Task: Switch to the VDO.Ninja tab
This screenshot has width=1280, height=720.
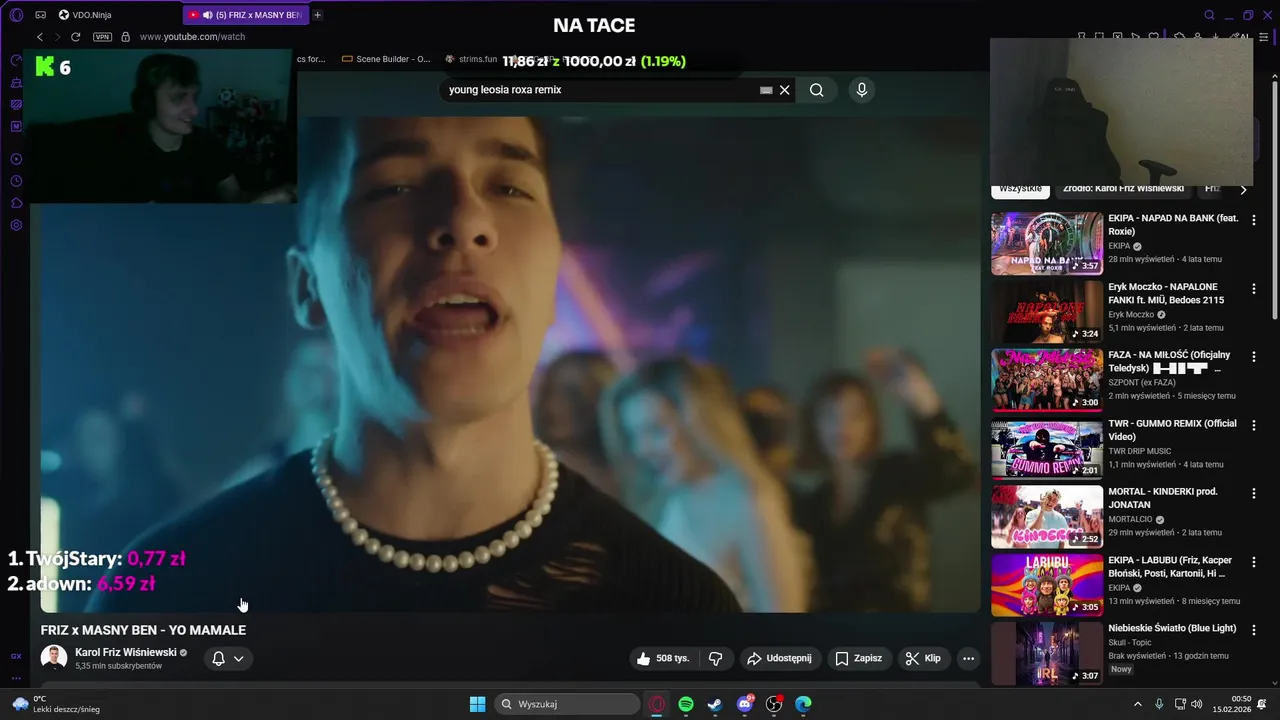Action: (85, 15)
